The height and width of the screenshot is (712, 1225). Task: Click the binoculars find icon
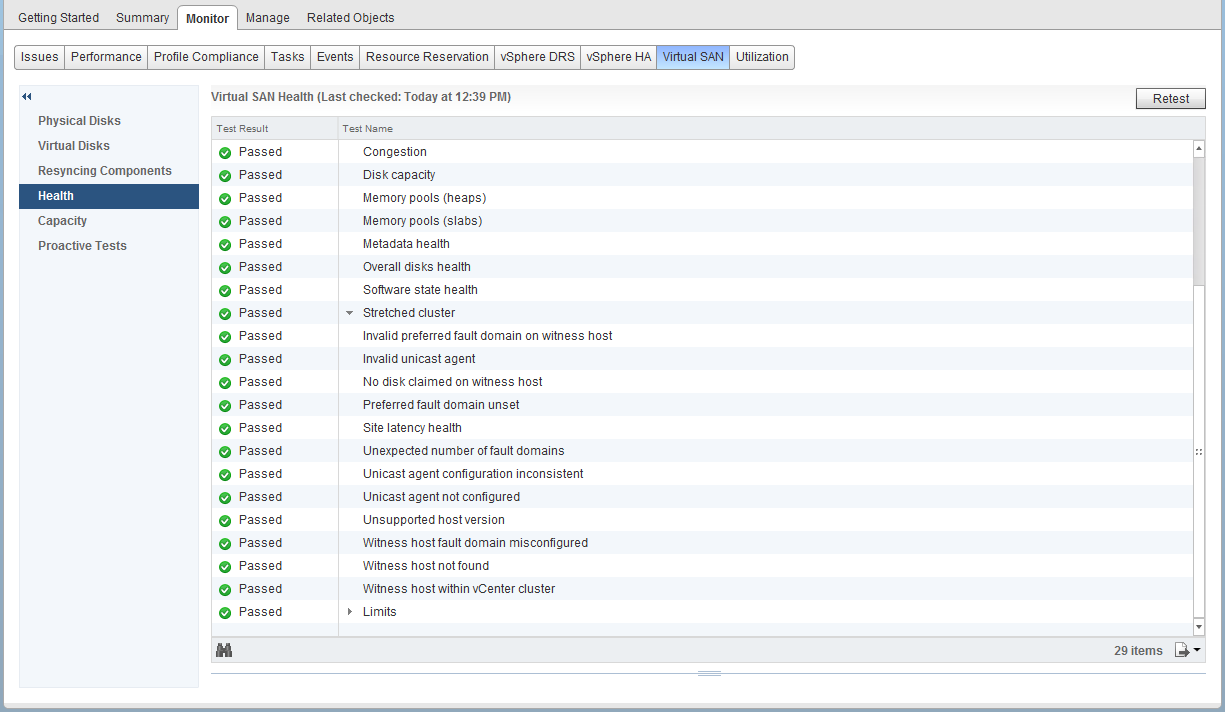point(224,650)
